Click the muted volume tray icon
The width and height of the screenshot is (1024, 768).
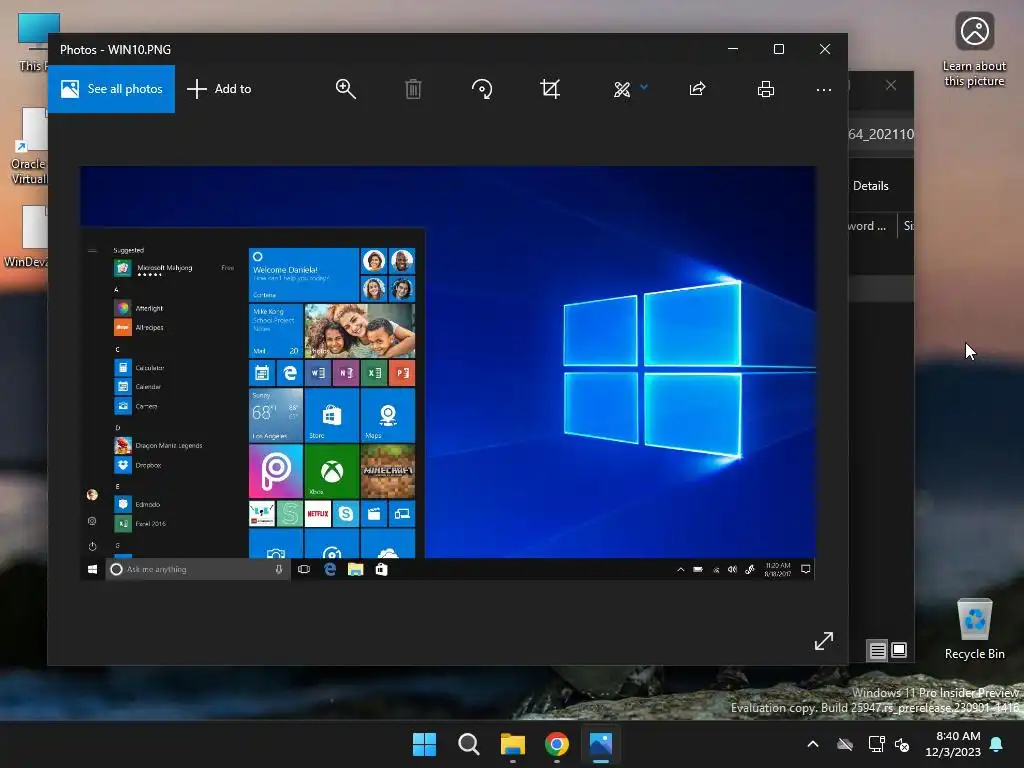tap(902, 744)
